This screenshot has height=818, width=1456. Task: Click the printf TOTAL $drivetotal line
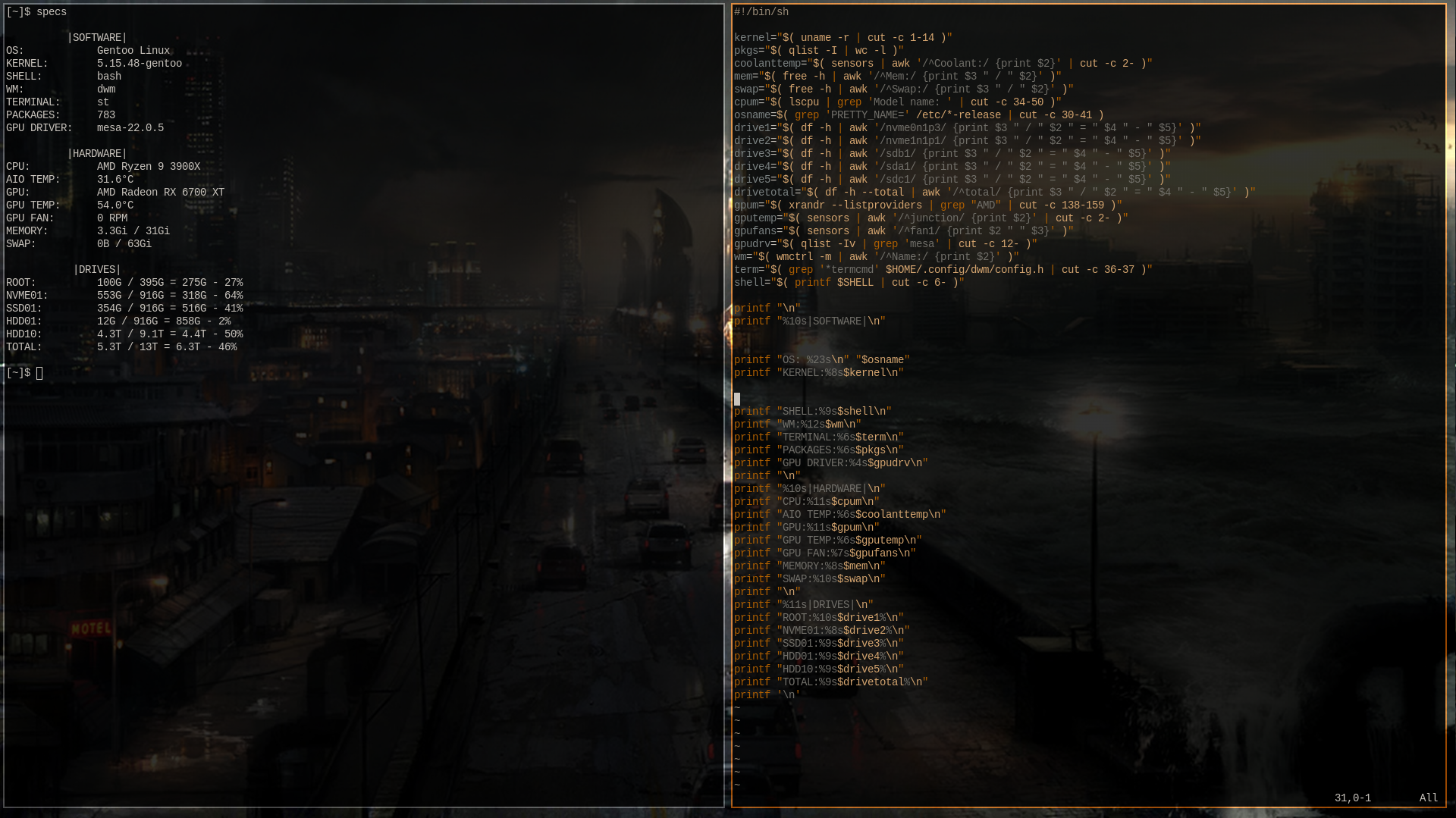[x=831, y=682]
